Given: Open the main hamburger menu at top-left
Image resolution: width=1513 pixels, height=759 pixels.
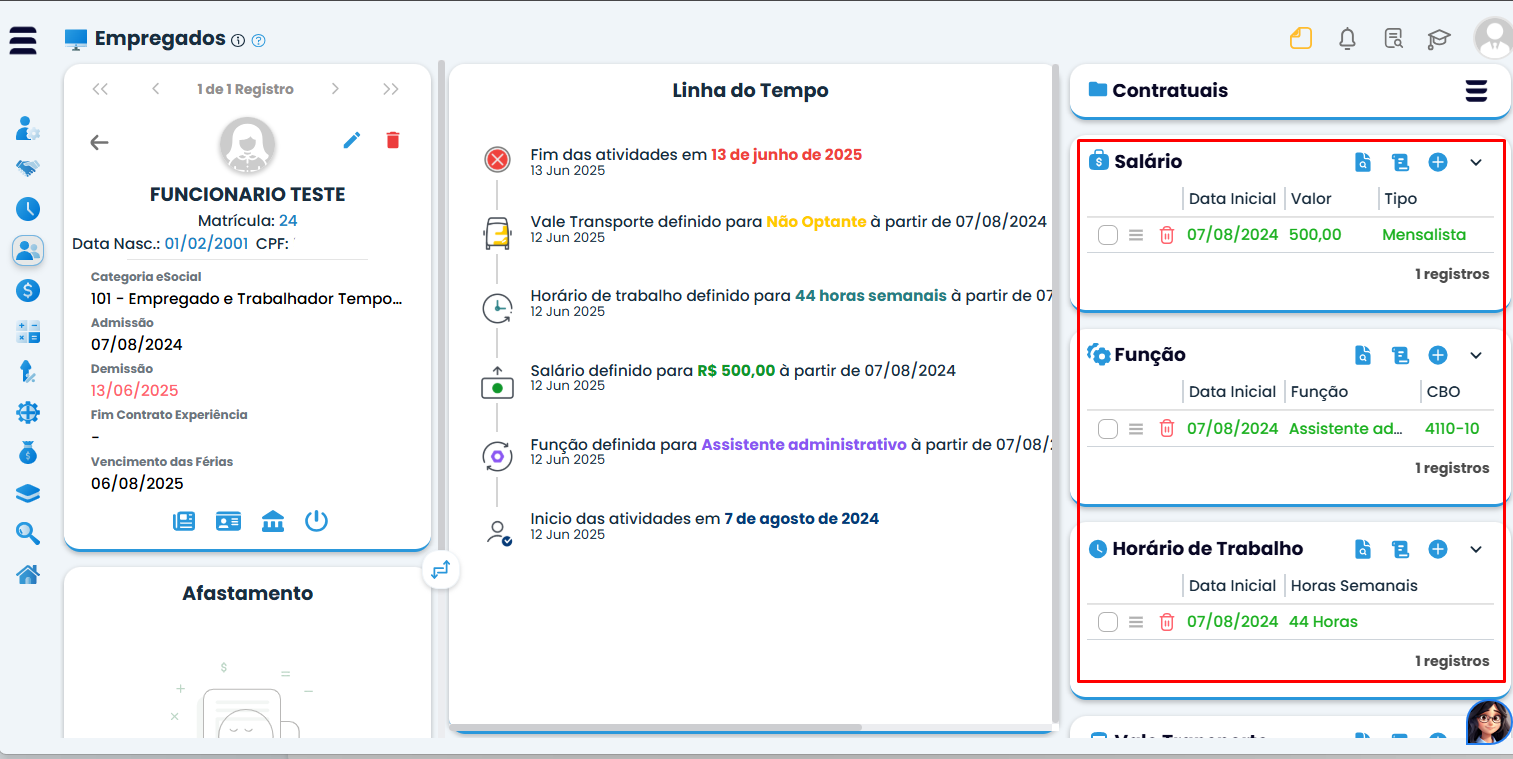Looking at the screenshot, I should pyautogui.click(x=23, y=40).
